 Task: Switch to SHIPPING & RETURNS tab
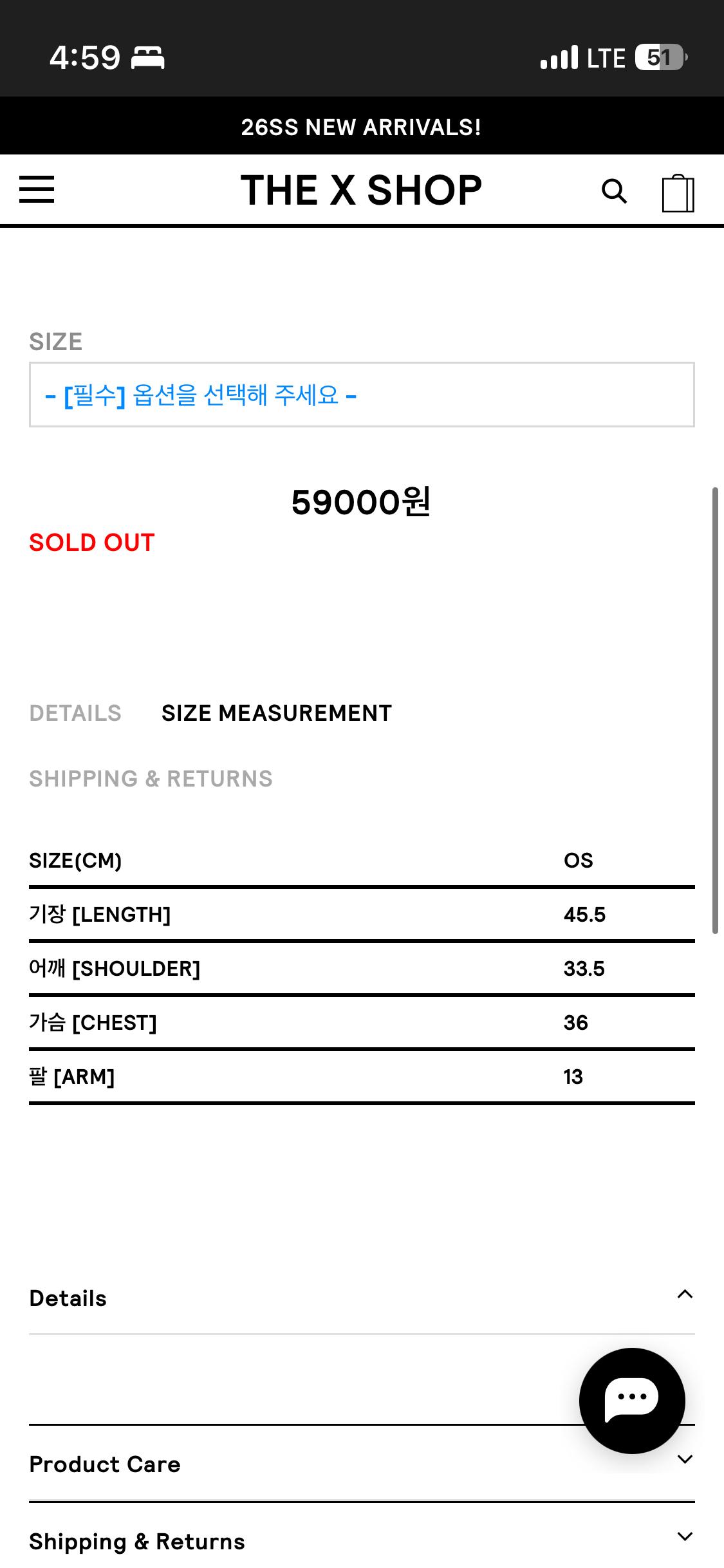coord(151,779)
